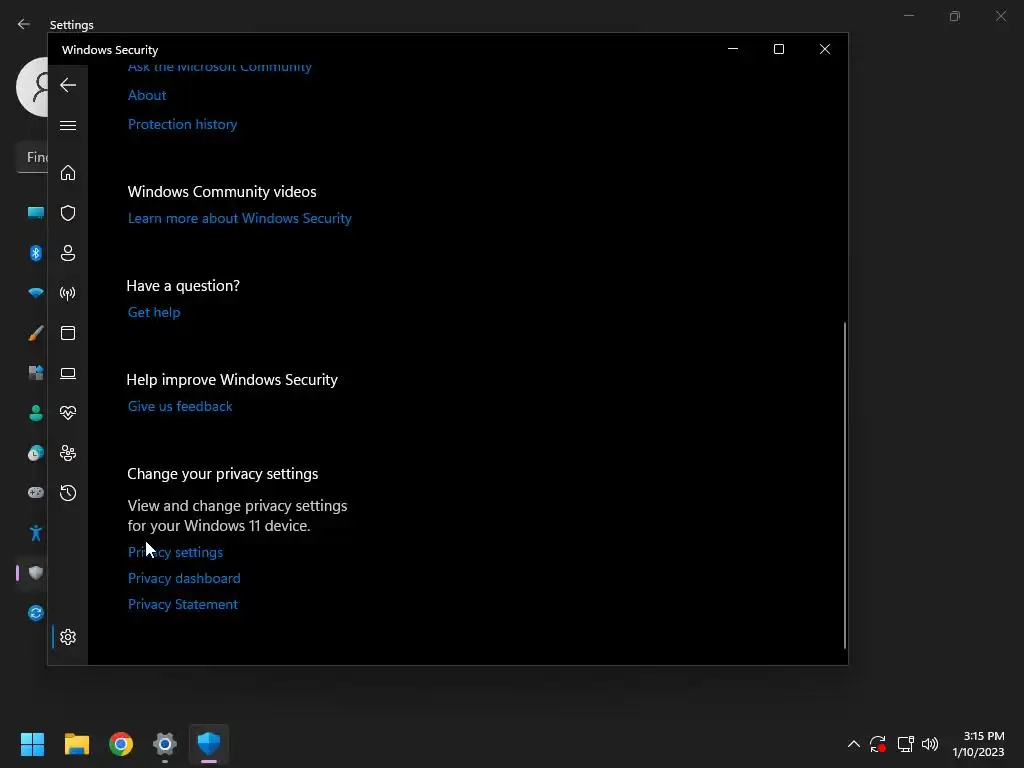Open the Privacy dashboard link
Screen dimensions: 1024x768
(184, 579)
